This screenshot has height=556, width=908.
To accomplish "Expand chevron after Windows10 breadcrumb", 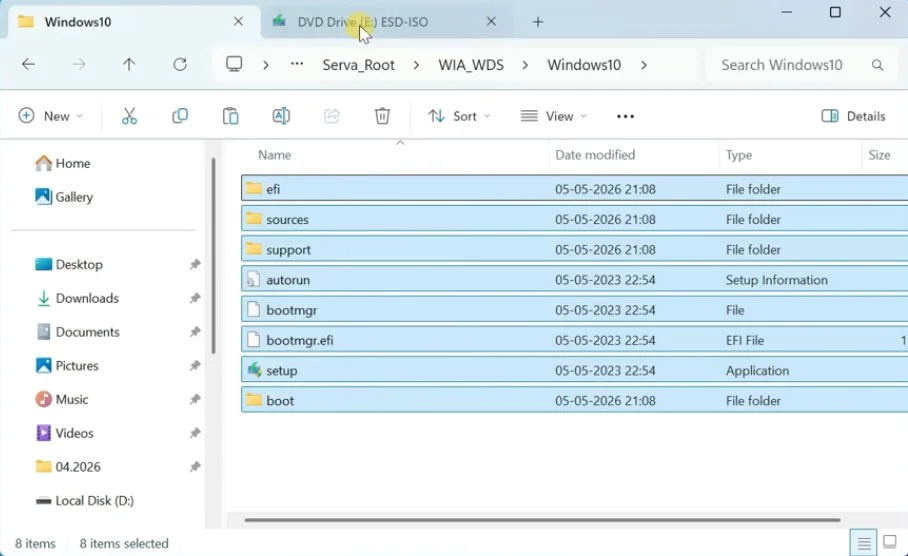I will (x=643, y=65).
